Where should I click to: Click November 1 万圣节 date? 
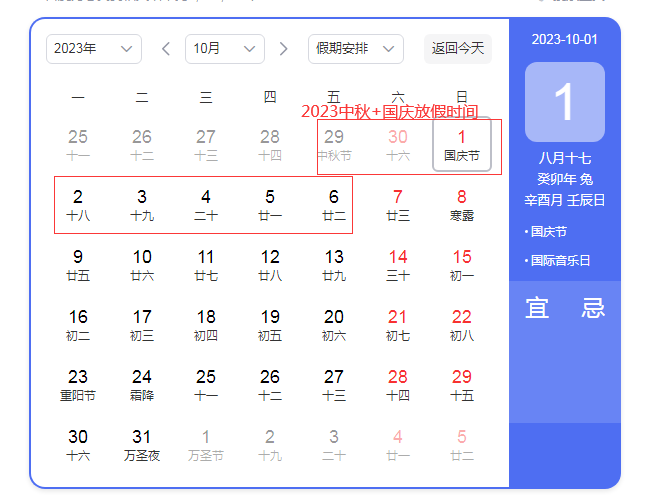tap(206, 445)
